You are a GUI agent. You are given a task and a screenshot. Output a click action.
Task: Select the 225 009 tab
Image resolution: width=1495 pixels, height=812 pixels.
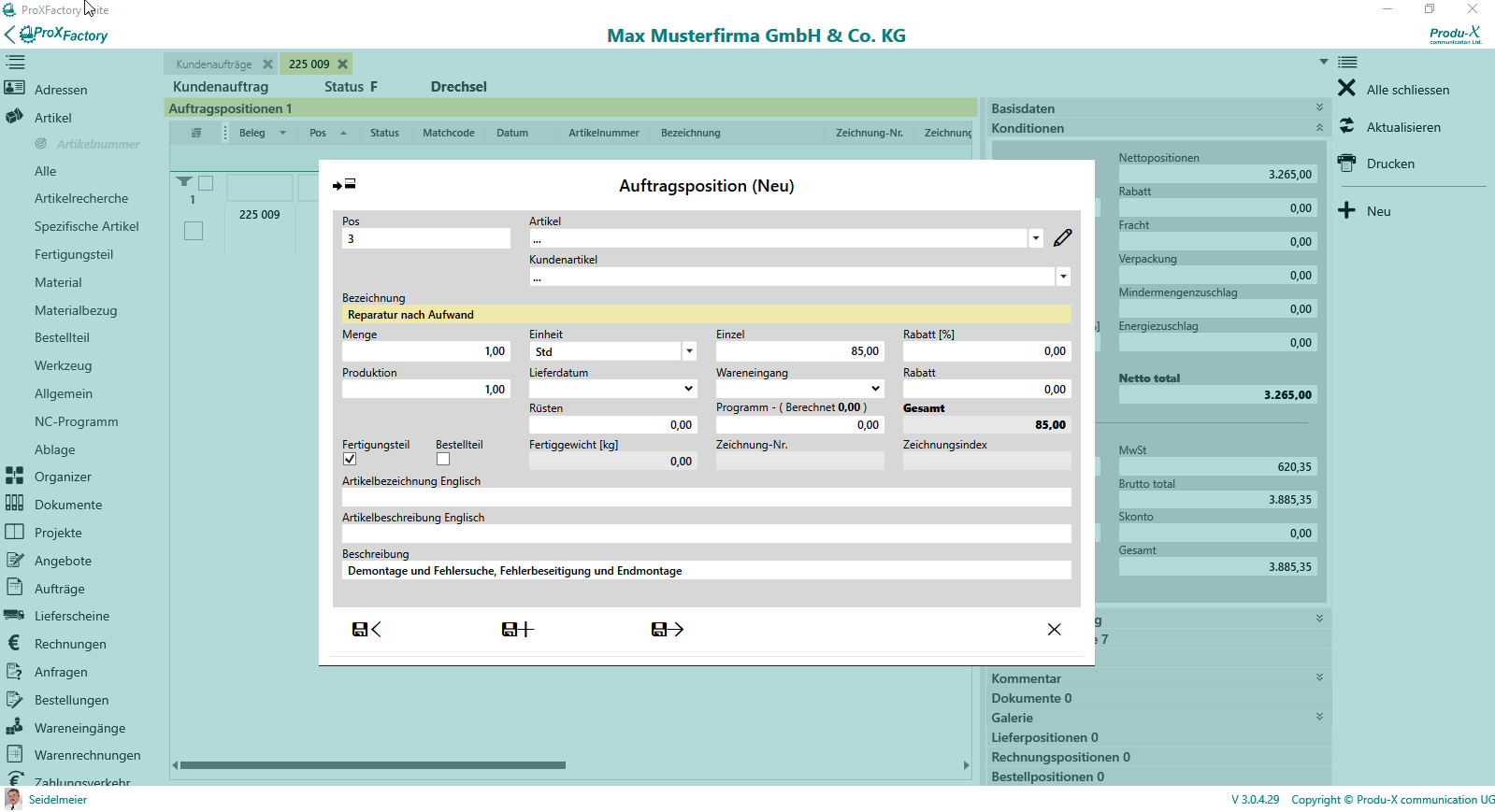click(x=309, y=64)
